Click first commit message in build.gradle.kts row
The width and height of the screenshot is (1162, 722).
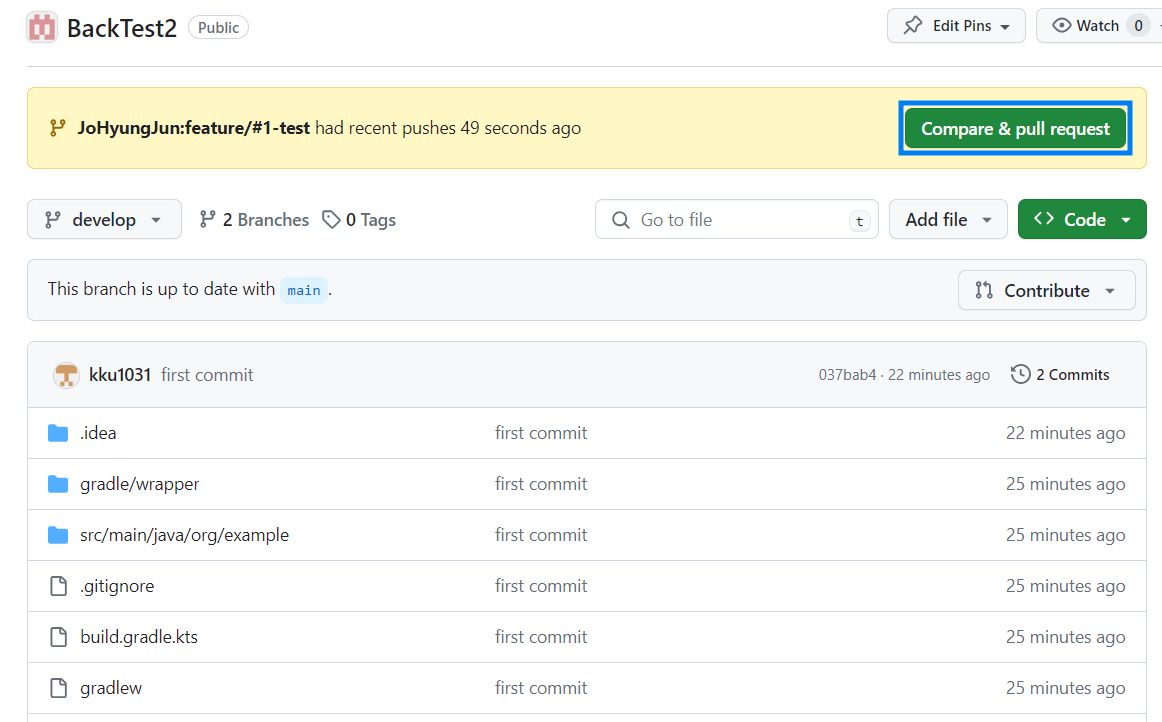click(x=541, y=637)
